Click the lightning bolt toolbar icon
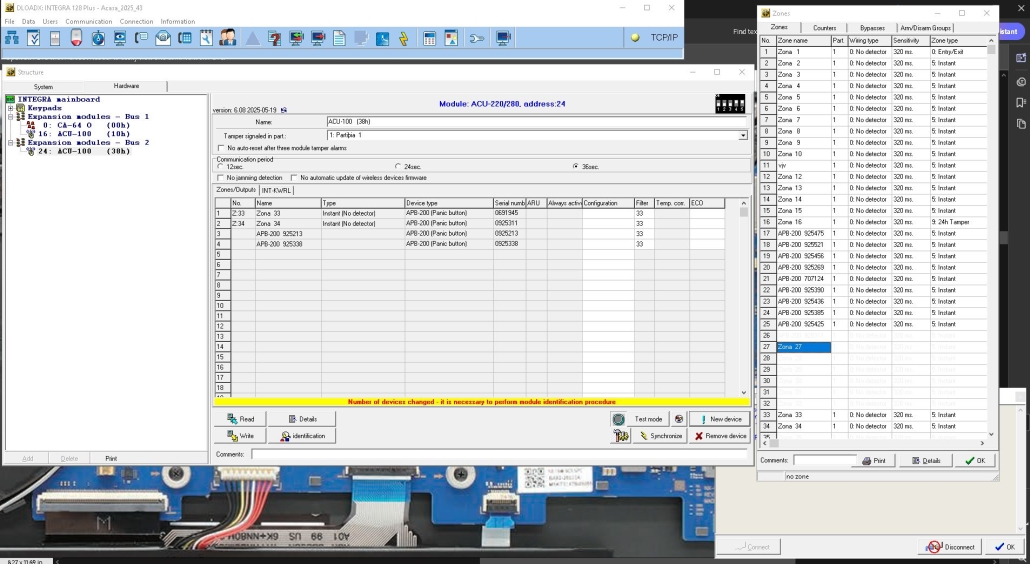 point(404,39)
